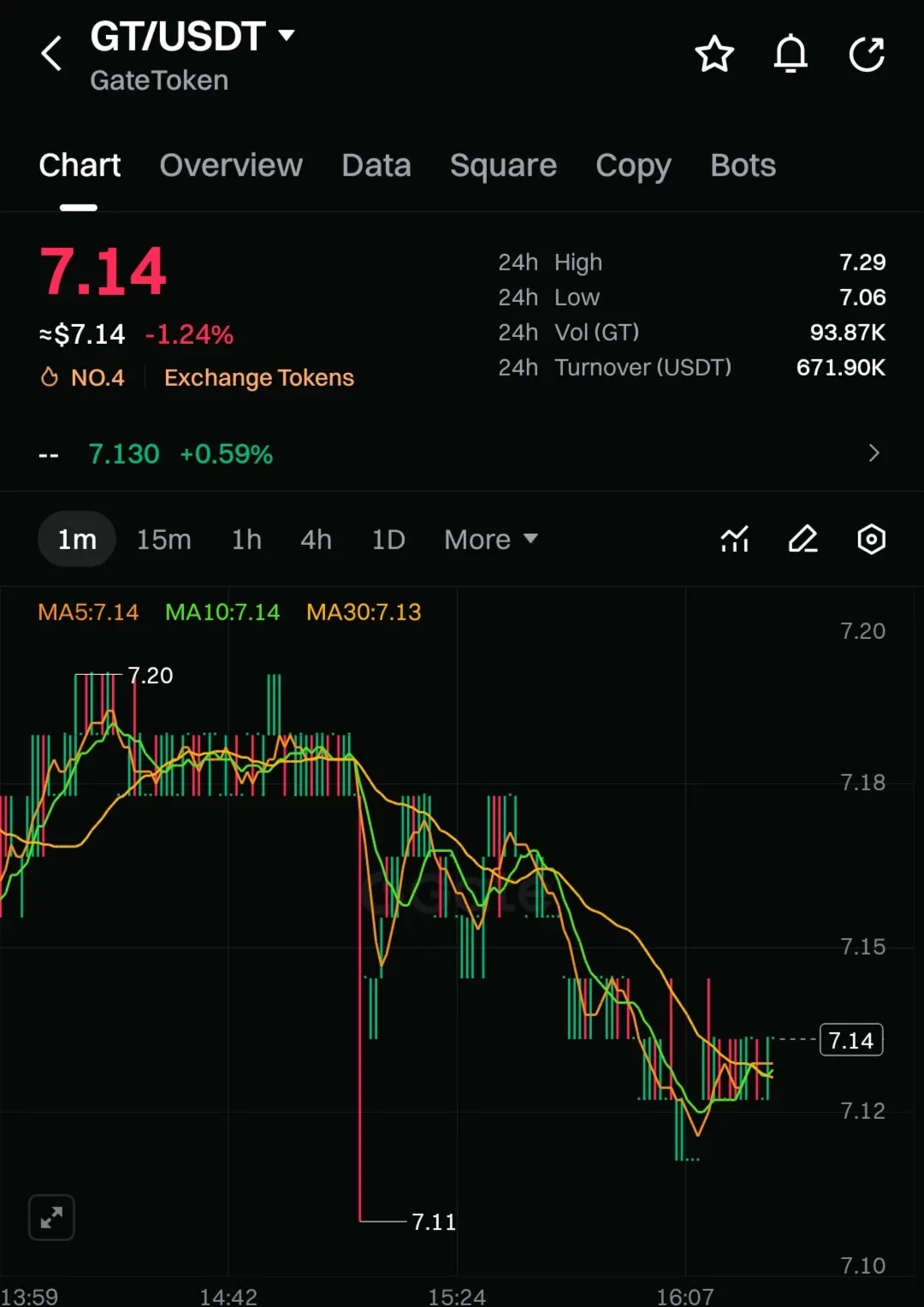Select the 15m timeframe
924x1307 pixels.
point(164,539)
